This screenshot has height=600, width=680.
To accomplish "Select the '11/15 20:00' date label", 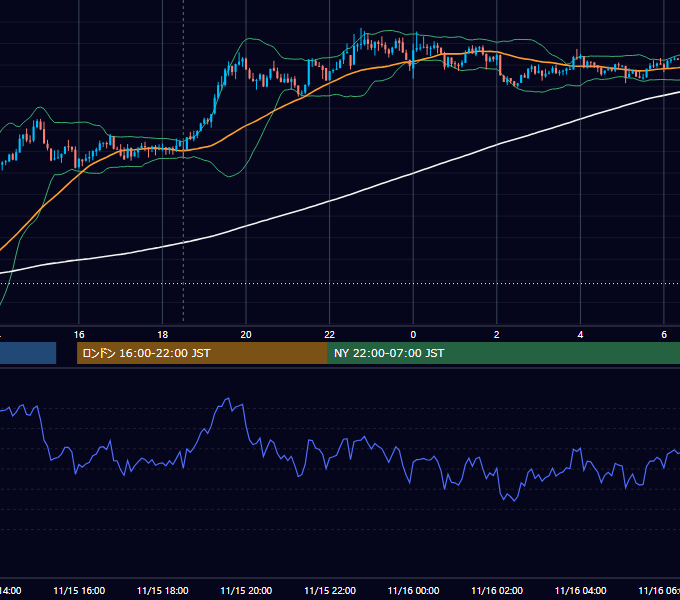I will tap(246, 591).
